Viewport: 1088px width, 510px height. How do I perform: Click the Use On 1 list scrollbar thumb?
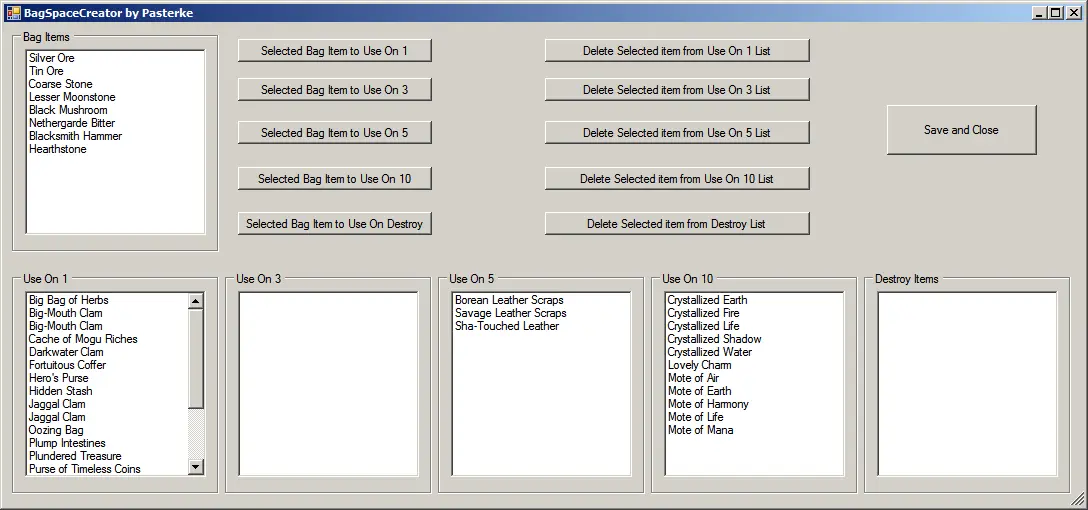tap(196, 358)
